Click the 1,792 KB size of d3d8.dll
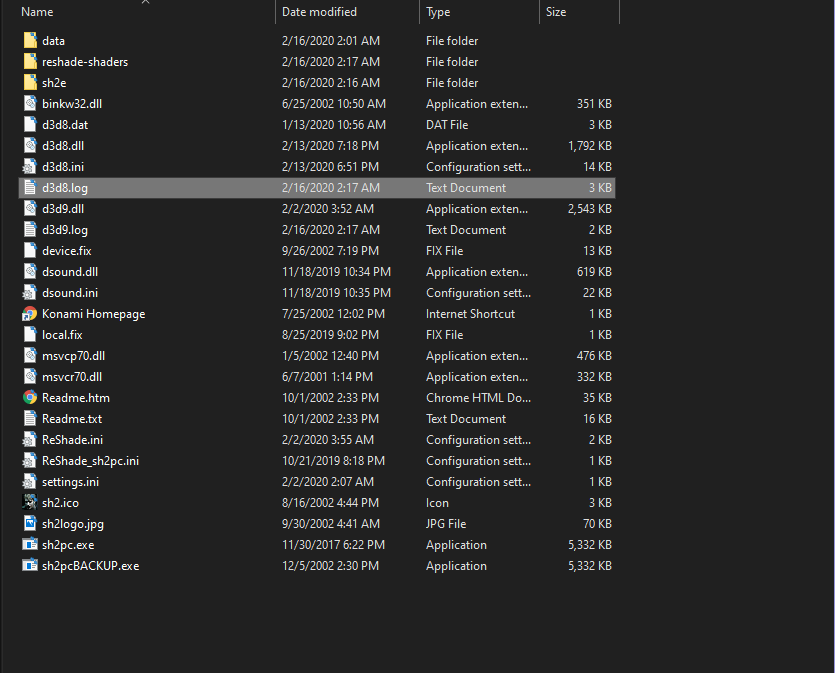This screenshot has height=673, width=835. coord(590,146)
